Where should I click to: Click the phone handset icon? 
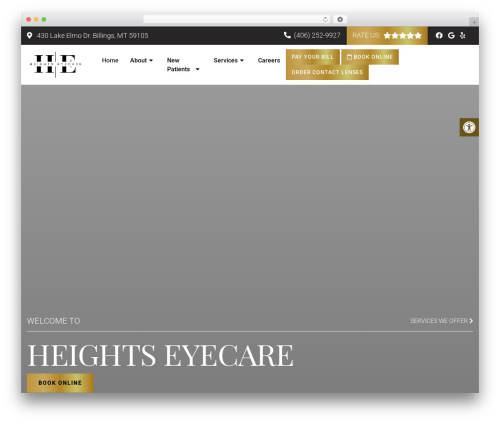click(x=287, y=35)
